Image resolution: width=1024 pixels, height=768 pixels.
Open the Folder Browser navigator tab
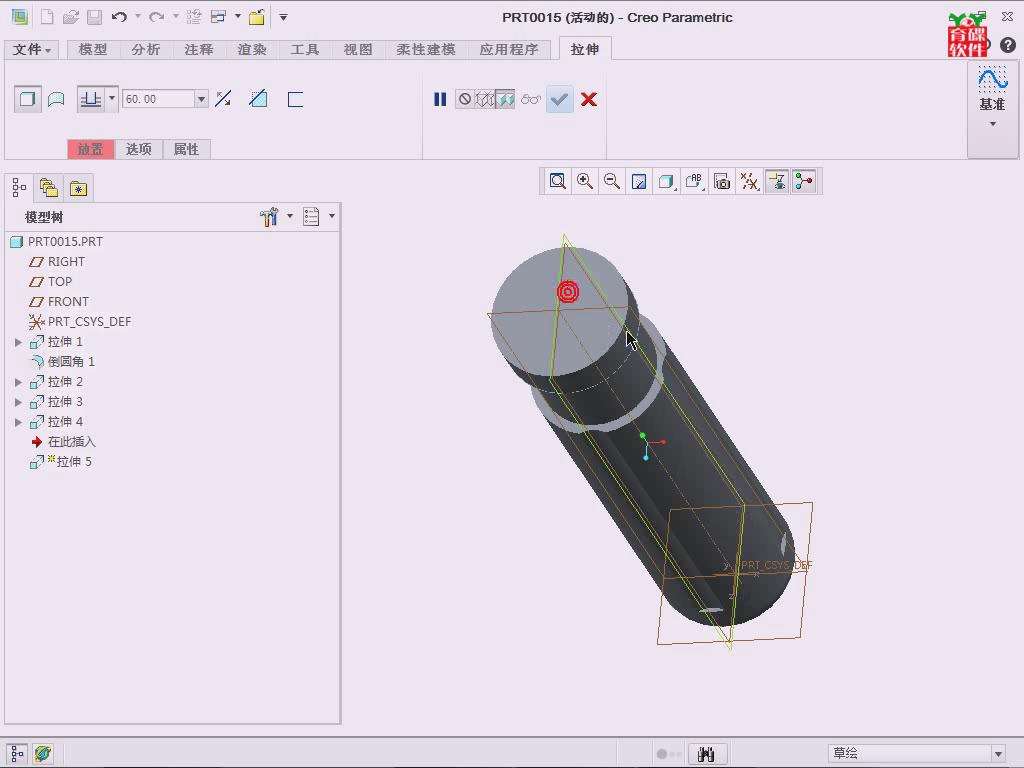(49, 188)
